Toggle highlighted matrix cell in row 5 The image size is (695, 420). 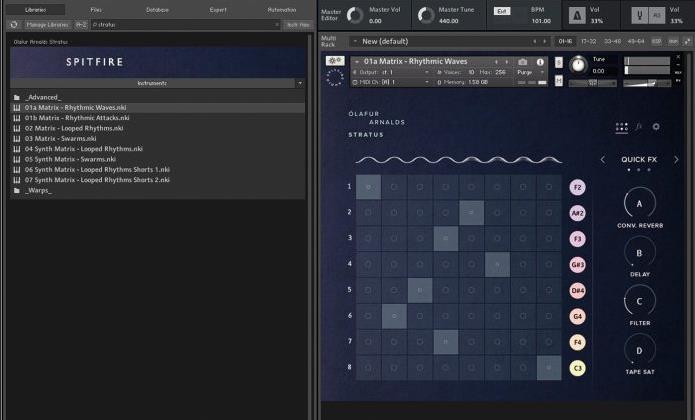coord(420,290)
